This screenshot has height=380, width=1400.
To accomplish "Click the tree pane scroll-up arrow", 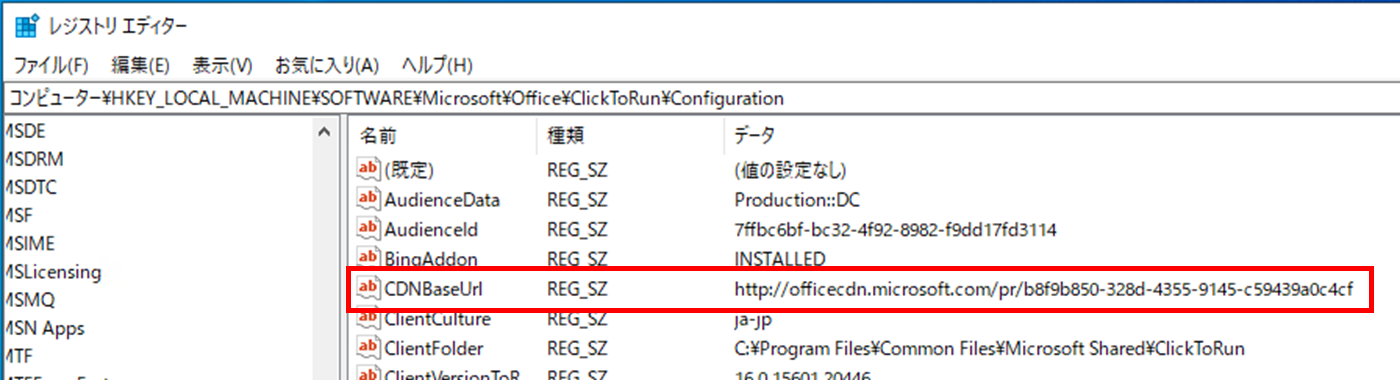I will tap(324, 132).
